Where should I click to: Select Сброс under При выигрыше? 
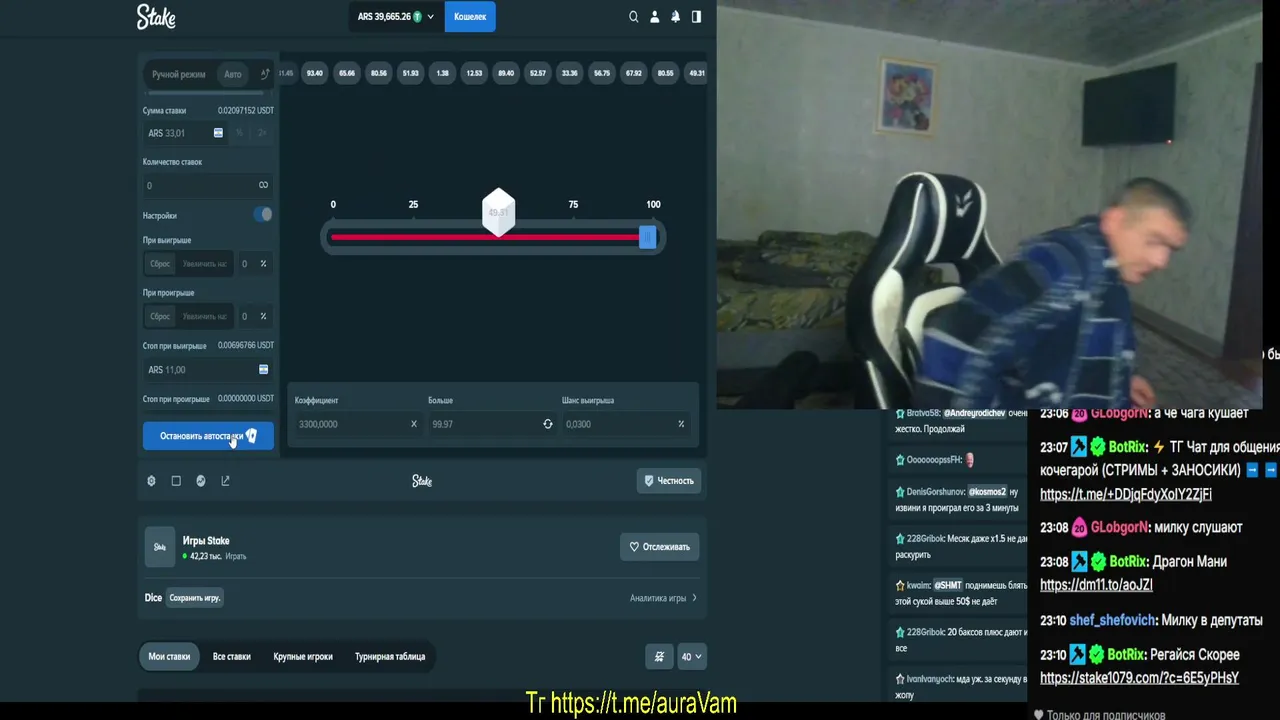click(x=160, y=264)
